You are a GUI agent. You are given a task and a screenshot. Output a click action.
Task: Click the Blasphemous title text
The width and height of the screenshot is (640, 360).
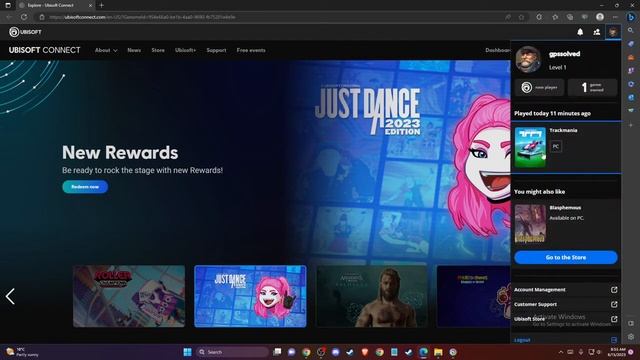point(565,208)
